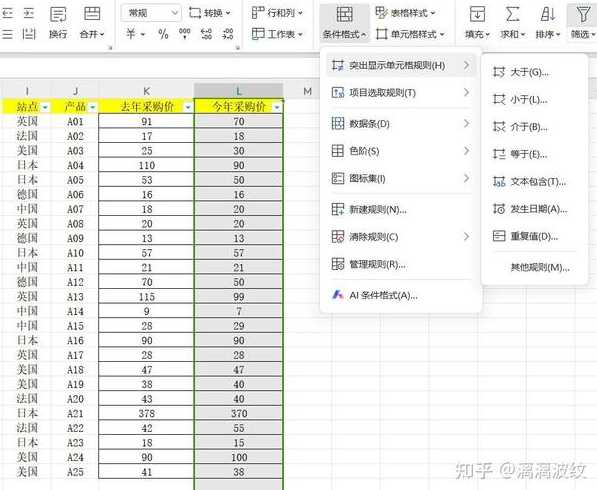Choose 清除规则(C) menu item

401,237
